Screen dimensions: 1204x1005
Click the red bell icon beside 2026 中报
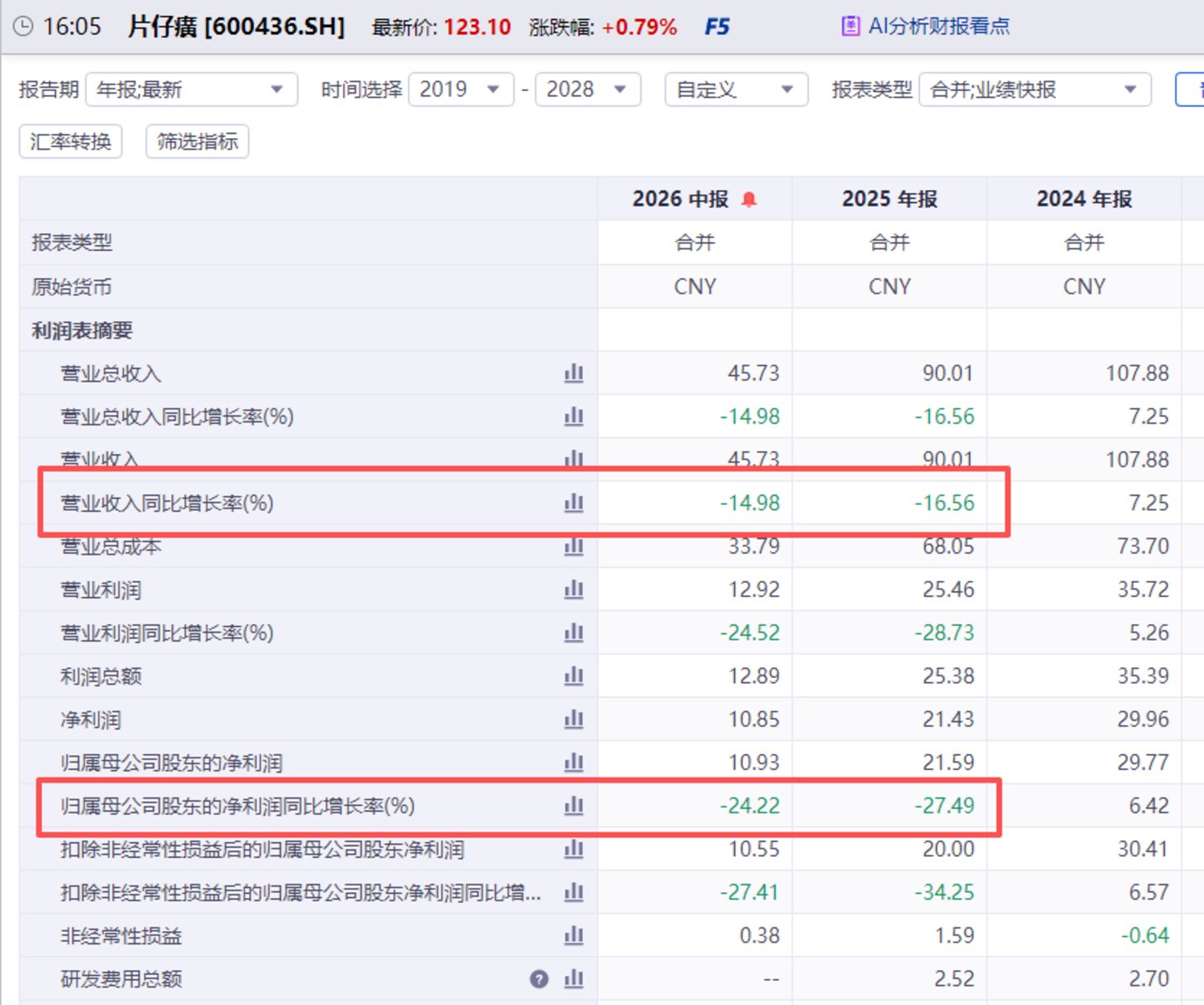749,199
